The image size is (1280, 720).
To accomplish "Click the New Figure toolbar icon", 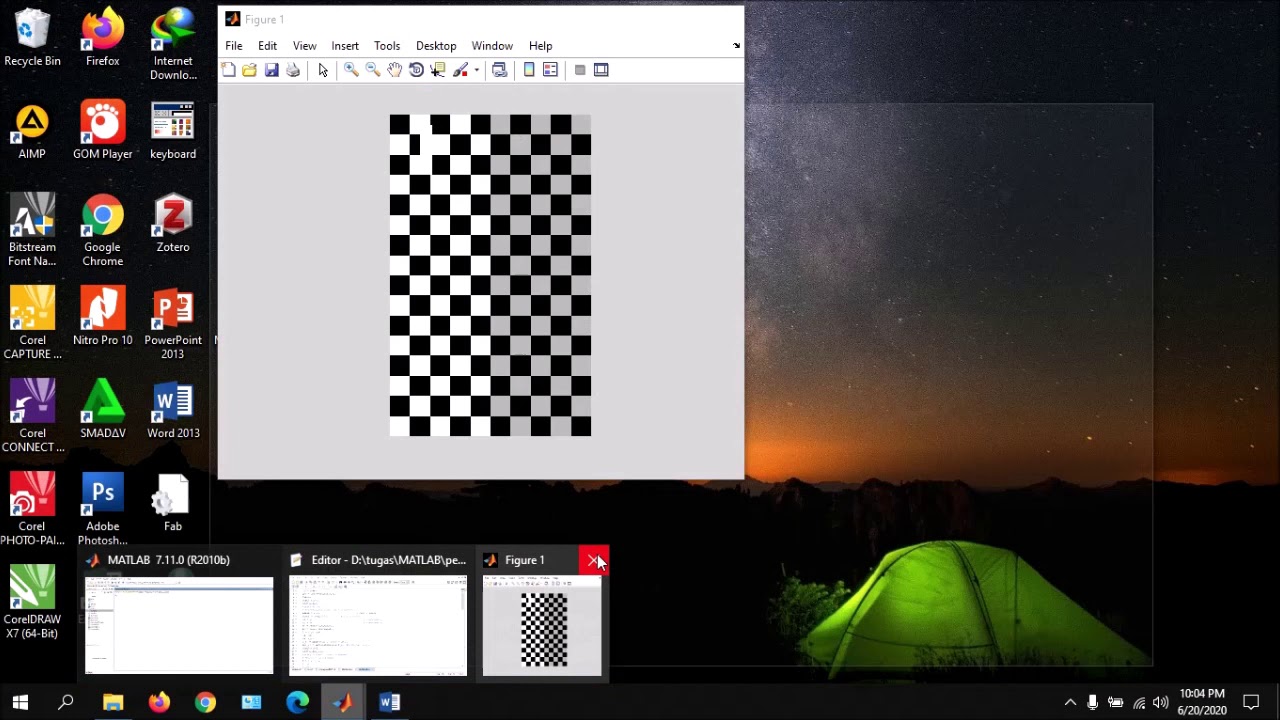I will (x=229, y=70).
